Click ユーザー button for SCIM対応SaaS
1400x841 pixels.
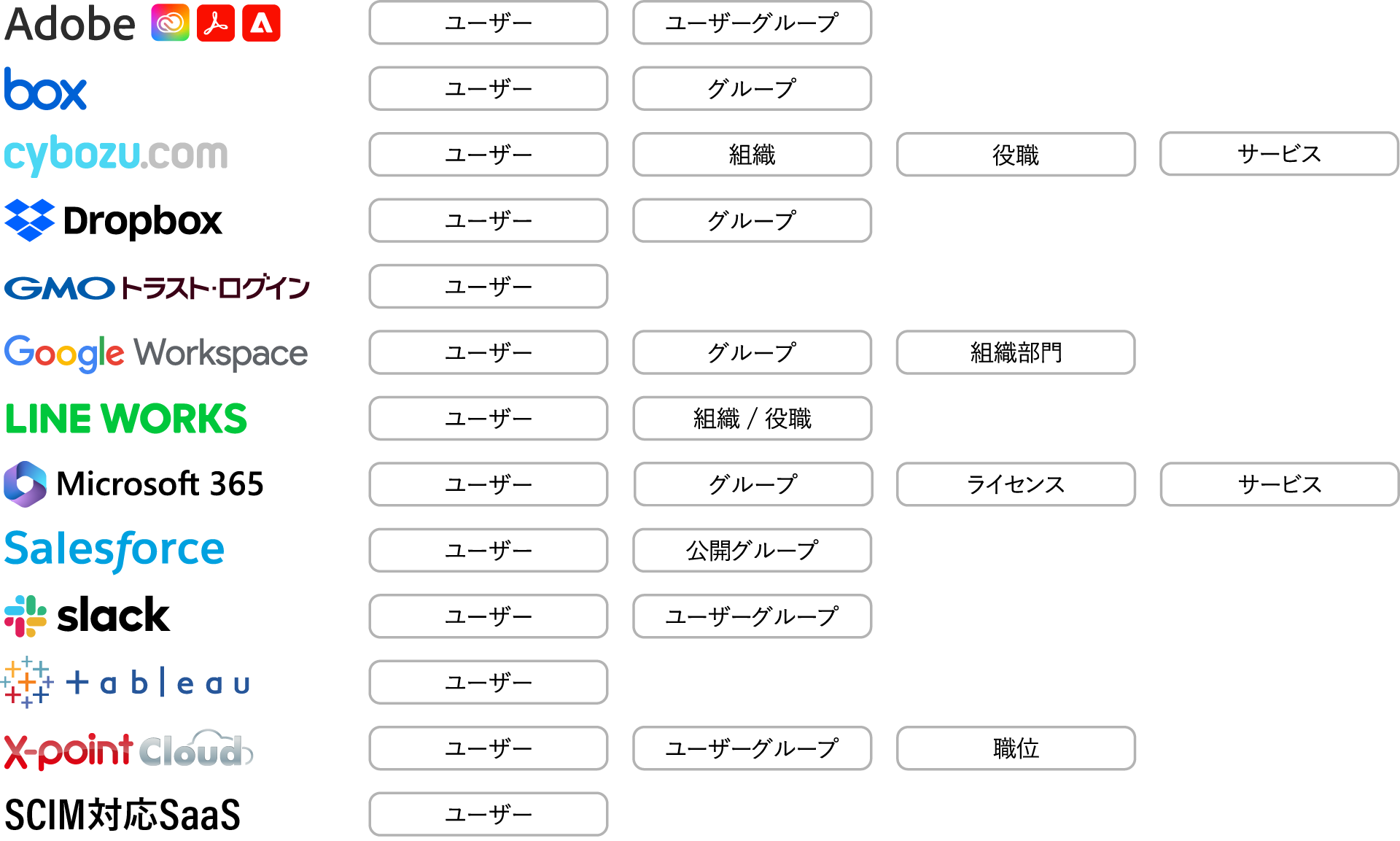click(x=488, y=814)
